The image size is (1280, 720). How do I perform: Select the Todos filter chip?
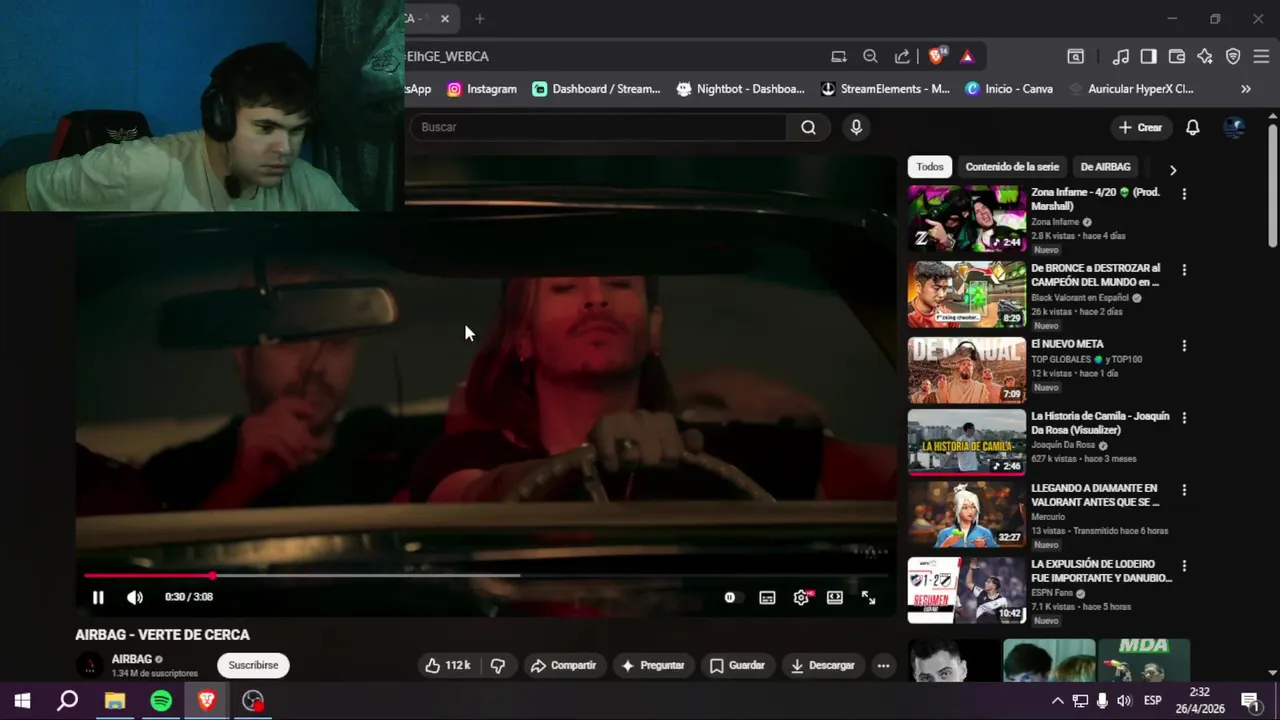click(930, 167)
